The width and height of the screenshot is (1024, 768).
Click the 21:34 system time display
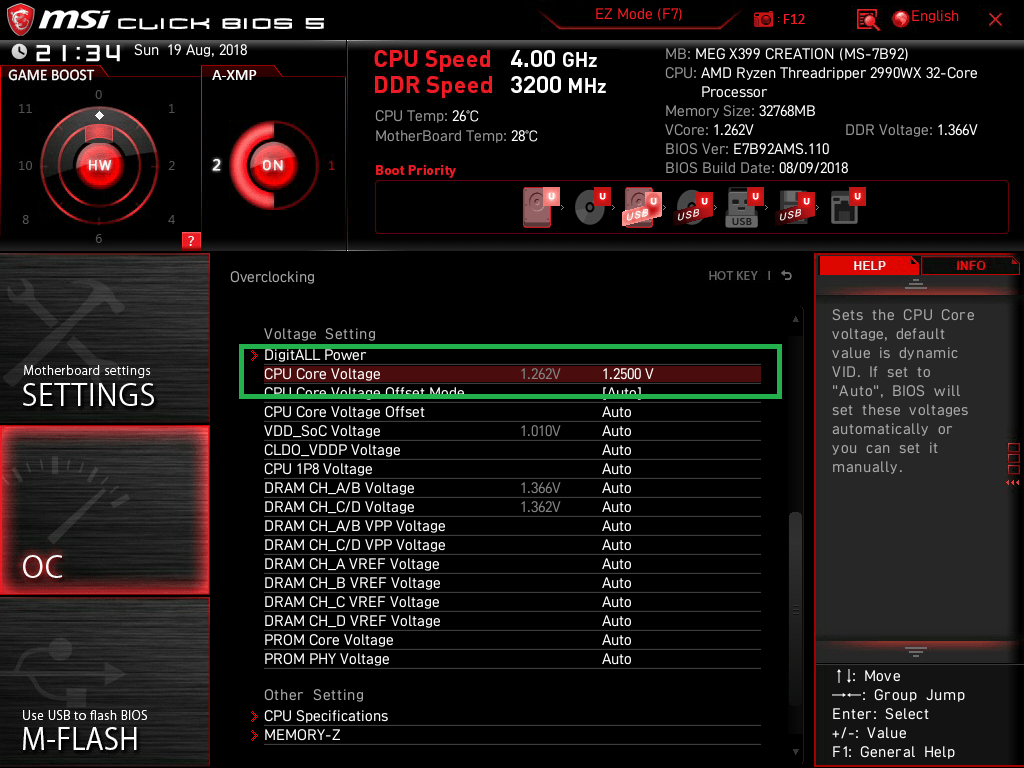(78, 52)
